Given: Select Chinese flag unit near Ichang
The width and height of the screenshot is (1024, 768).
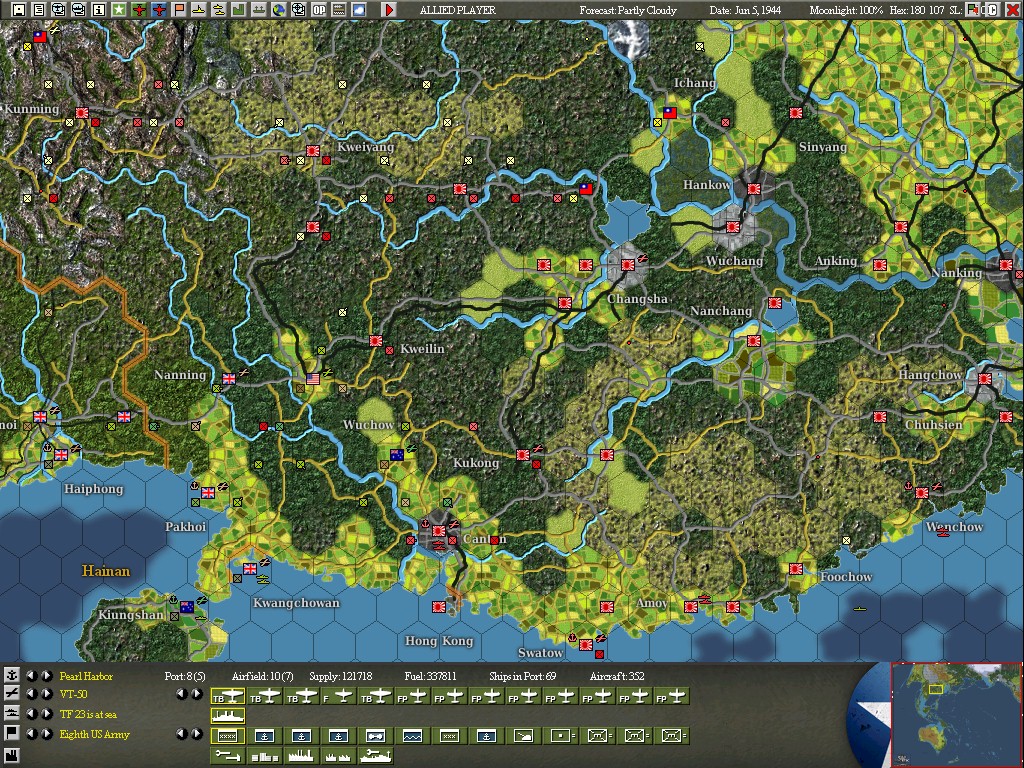Looking at the screenshot, I should 669,112.
